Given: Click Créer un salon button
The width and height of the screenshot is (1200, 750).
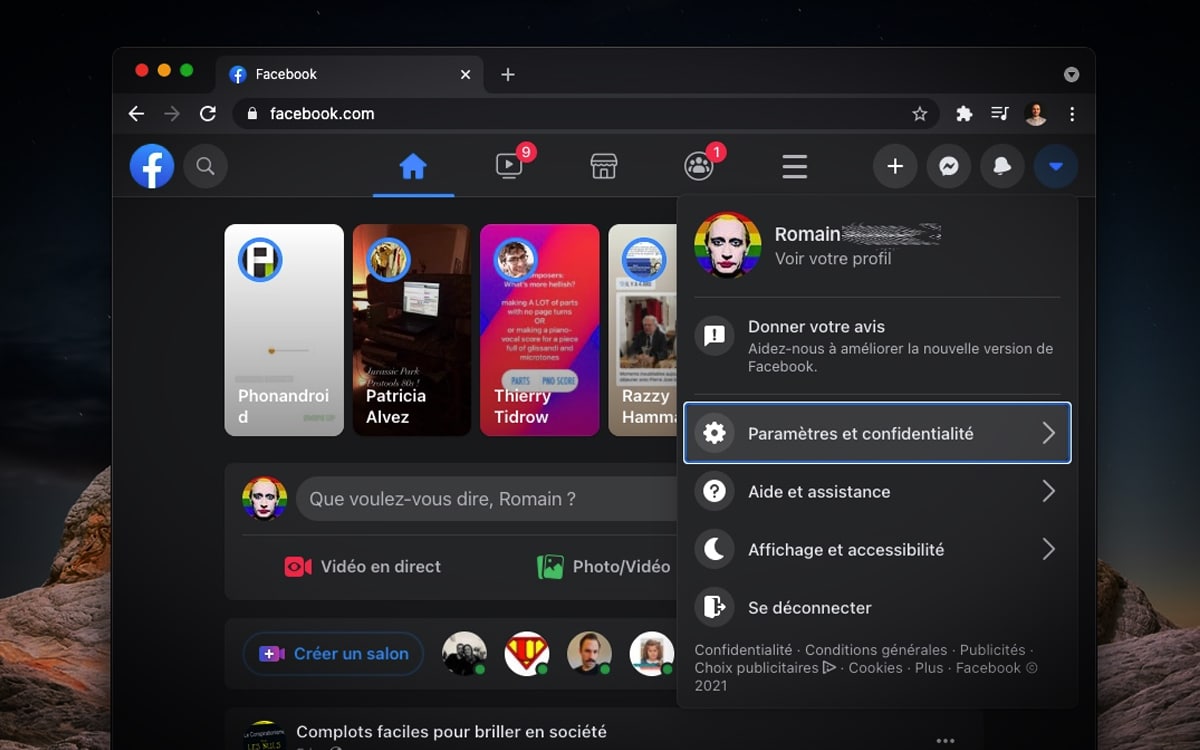Looking at the screenshot, I should pyautogui.click(x=333, y=654).
